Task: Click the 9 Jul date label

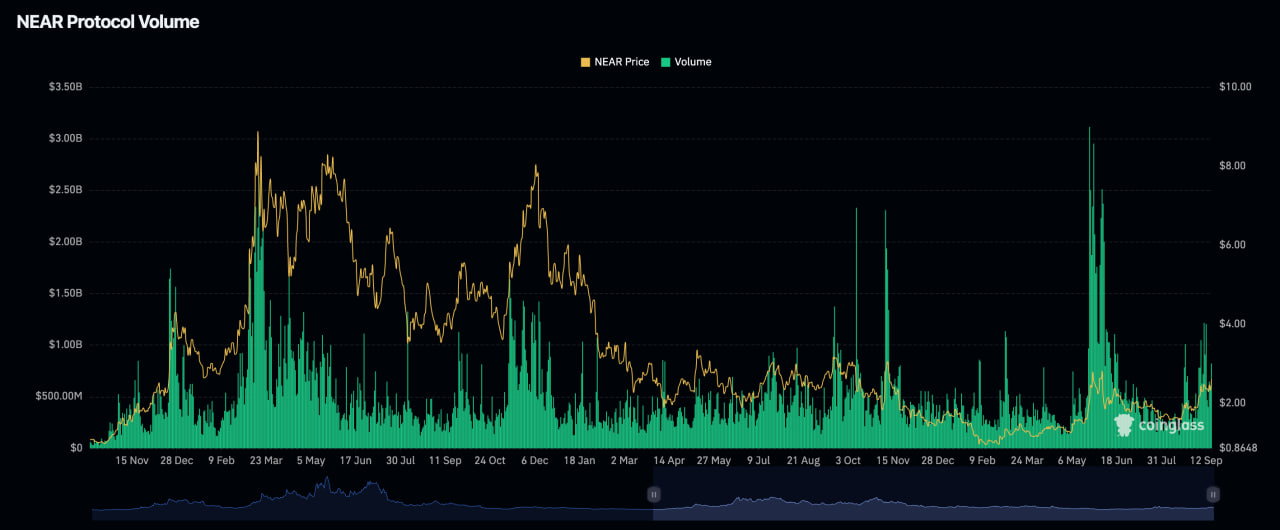Action: click(757, 461)
